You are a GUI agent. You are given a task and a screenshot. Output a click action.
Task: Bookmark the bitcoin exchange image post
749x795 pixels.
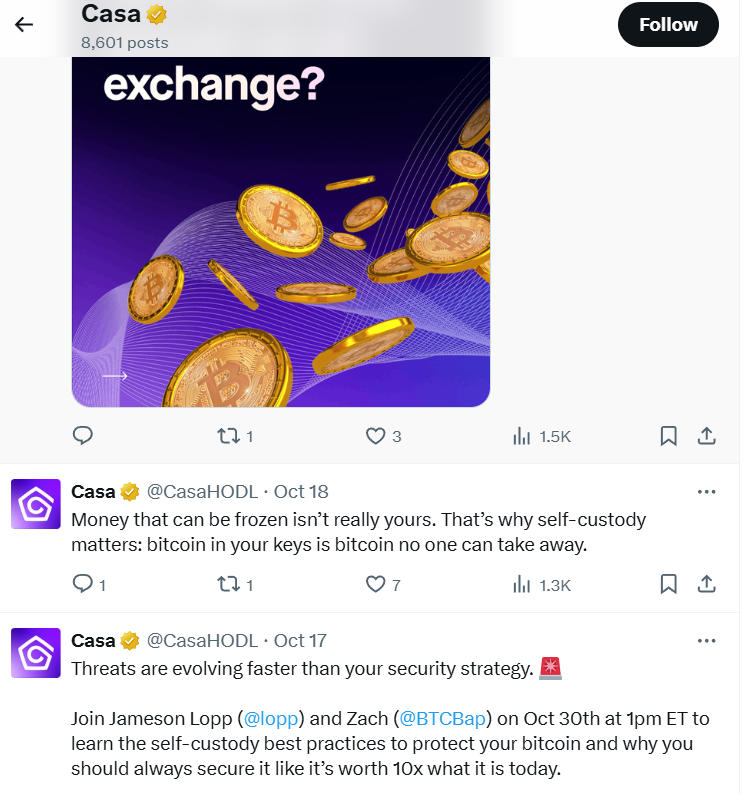pyautogui.click(x=669, y=436)
